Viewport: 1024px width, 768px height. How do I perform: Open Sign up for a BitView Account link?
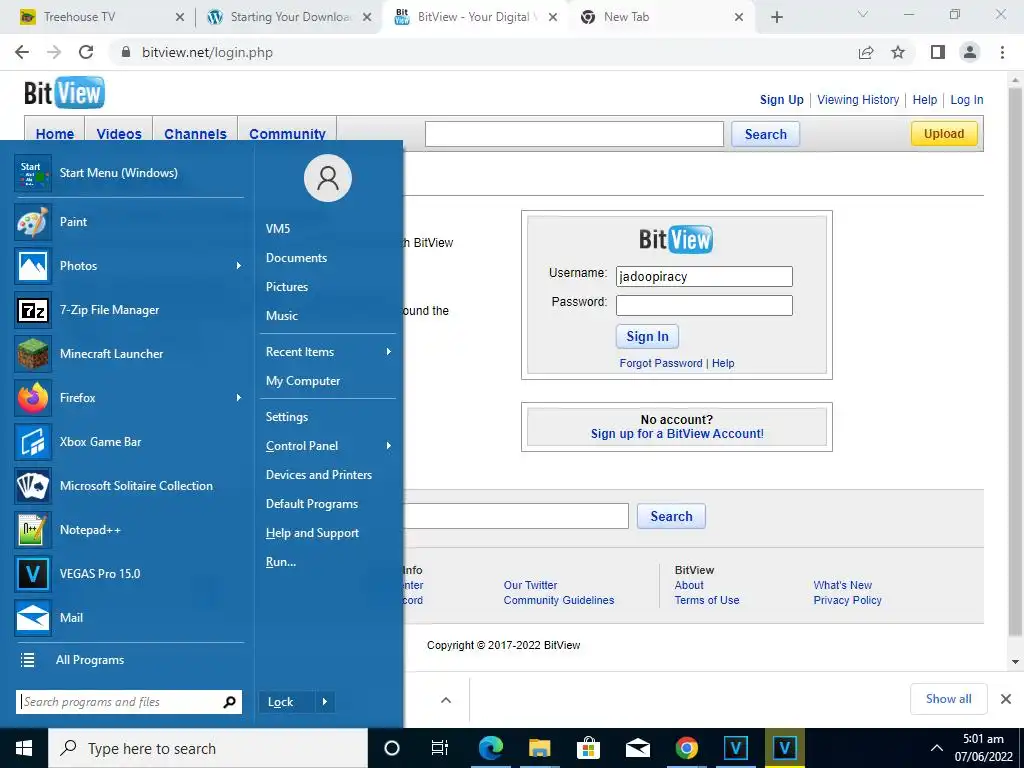click(x=677, y=434)
